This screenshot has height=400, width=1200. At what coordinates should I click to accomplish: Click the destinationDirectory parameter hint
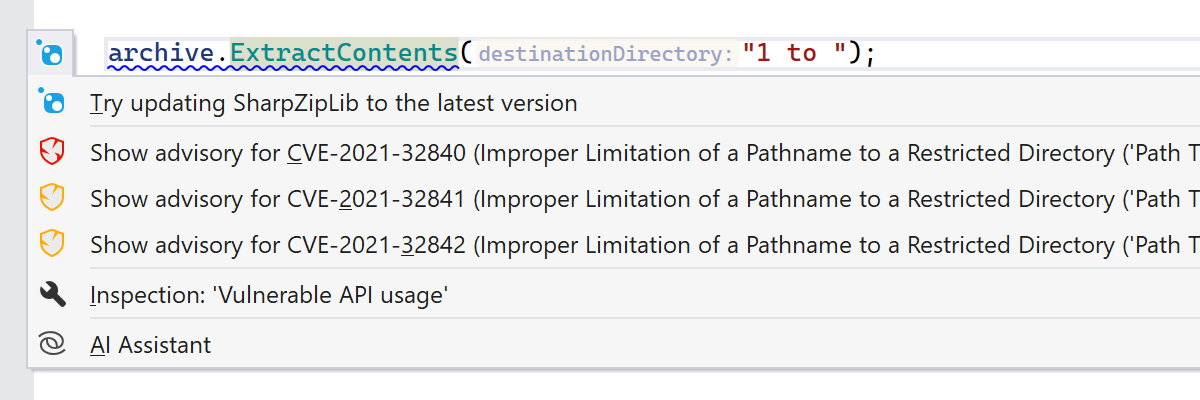point(606,54)
